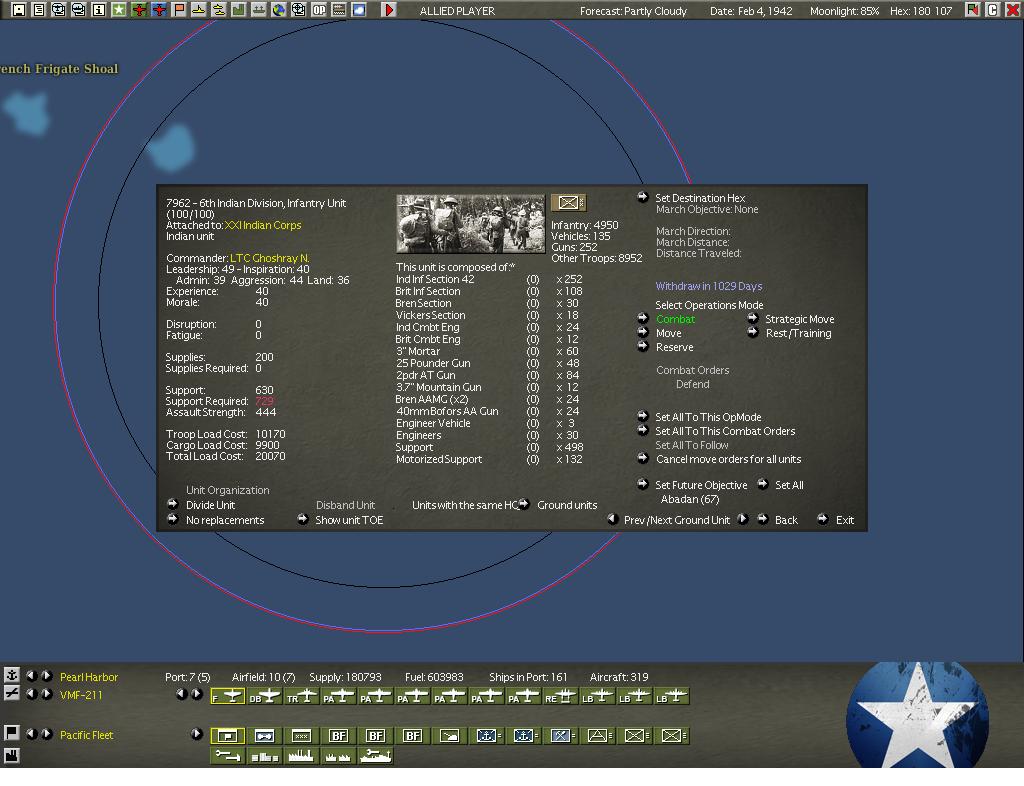The width and height of the screenshot is (1024, 786).
Task: Click the anchor icon beside Pearl Harbor
Action: pos(12,675)
